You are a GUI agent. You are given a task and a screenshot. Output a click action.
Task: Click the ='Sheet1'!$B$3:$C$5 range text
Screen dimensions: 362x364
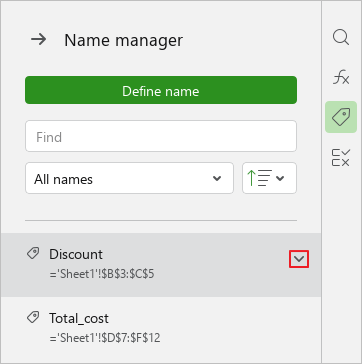[102, 274]
